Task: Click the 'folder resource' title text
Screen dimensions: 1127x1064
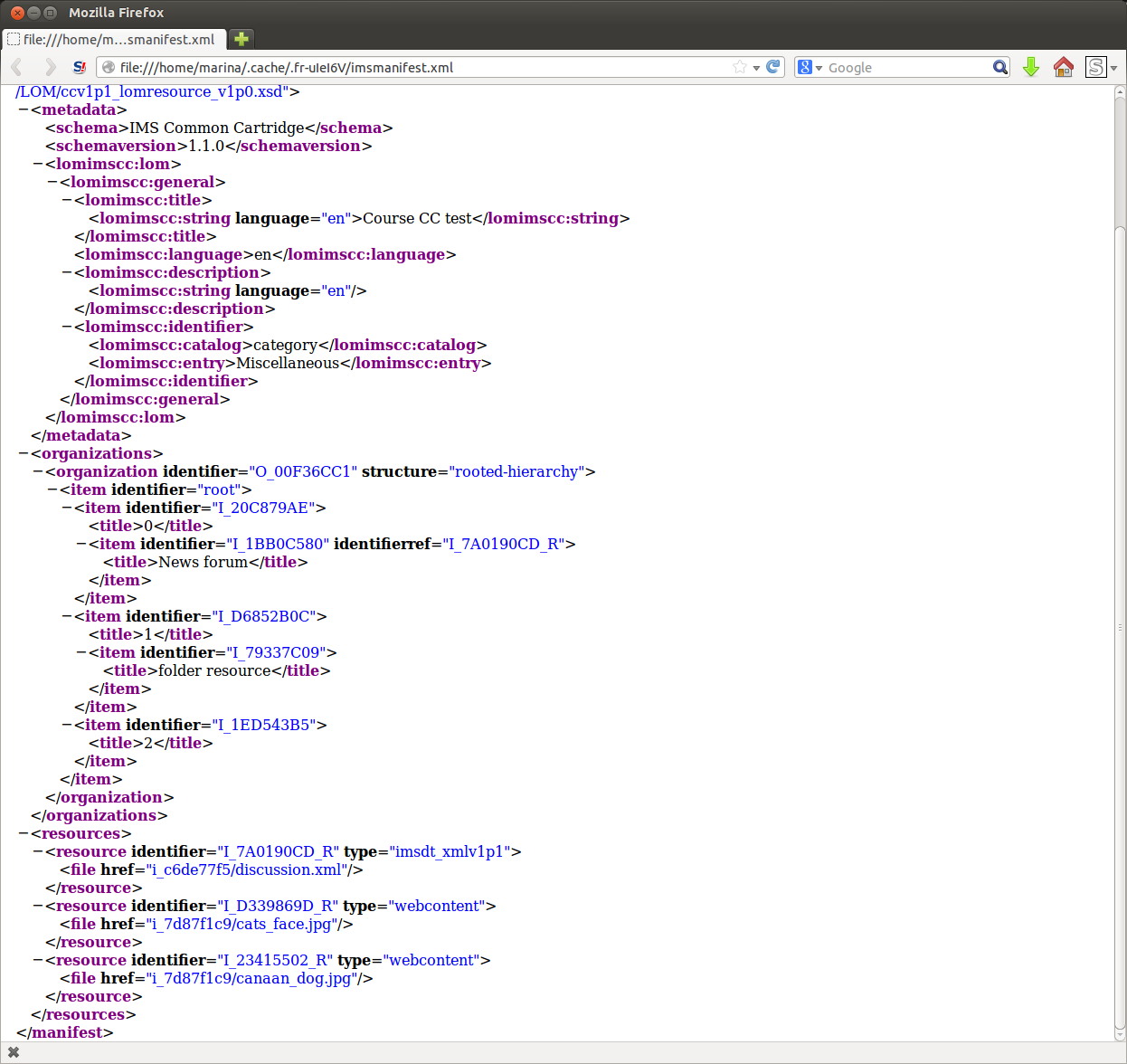Action: point(214,670)
